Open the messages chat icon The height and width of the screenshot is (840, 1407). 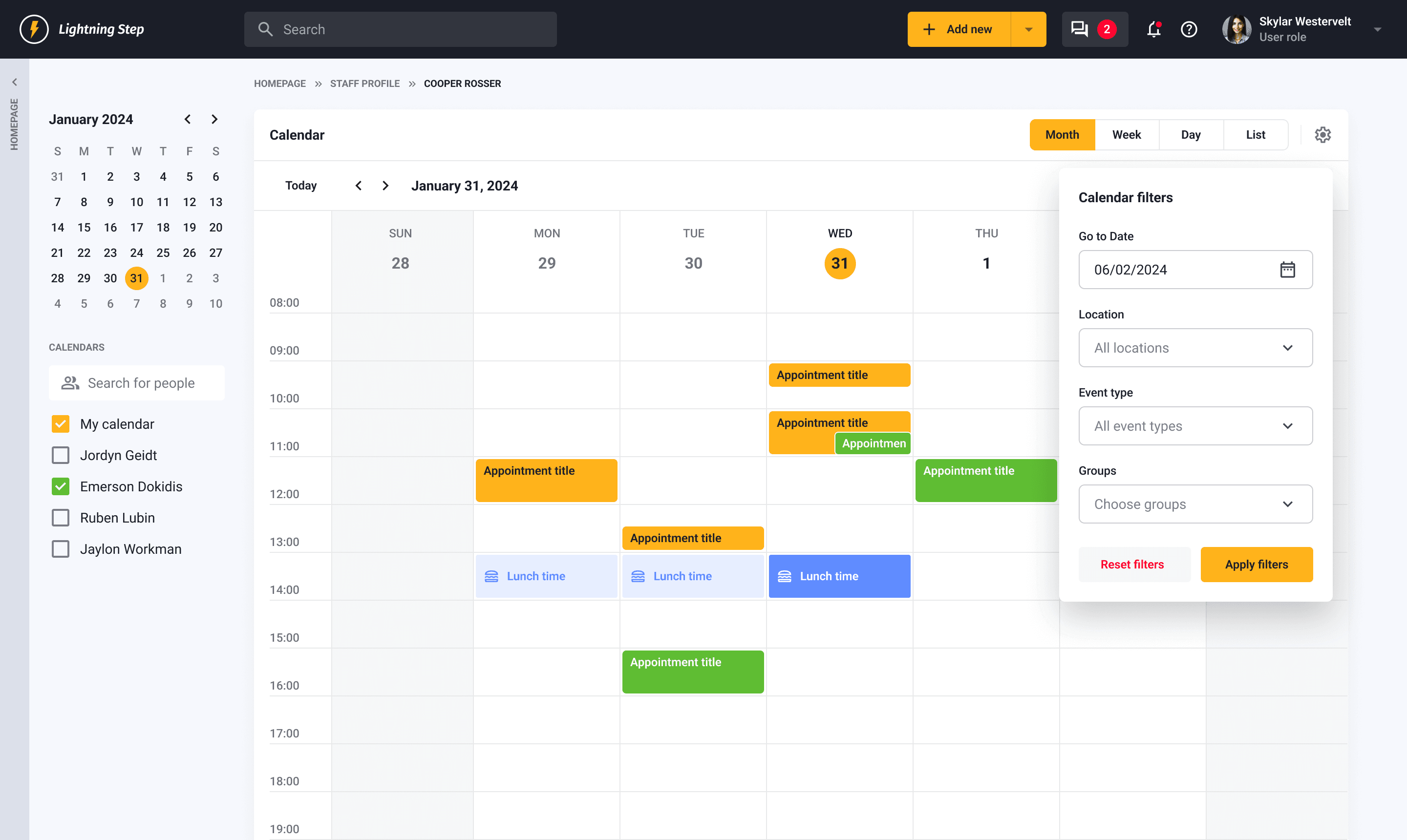pyautogui.click(x=1079, y=29)
